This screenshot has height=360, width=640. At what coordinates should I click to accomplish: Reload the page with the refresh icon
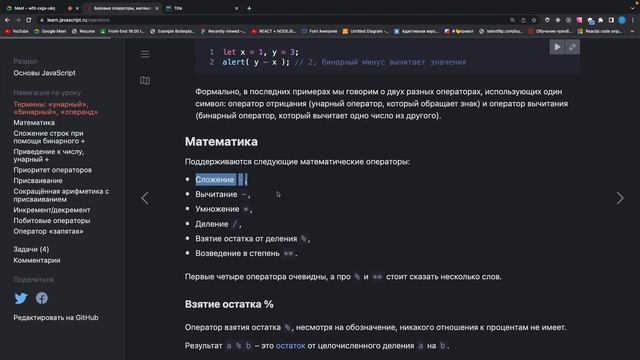(x=29, y=20)
